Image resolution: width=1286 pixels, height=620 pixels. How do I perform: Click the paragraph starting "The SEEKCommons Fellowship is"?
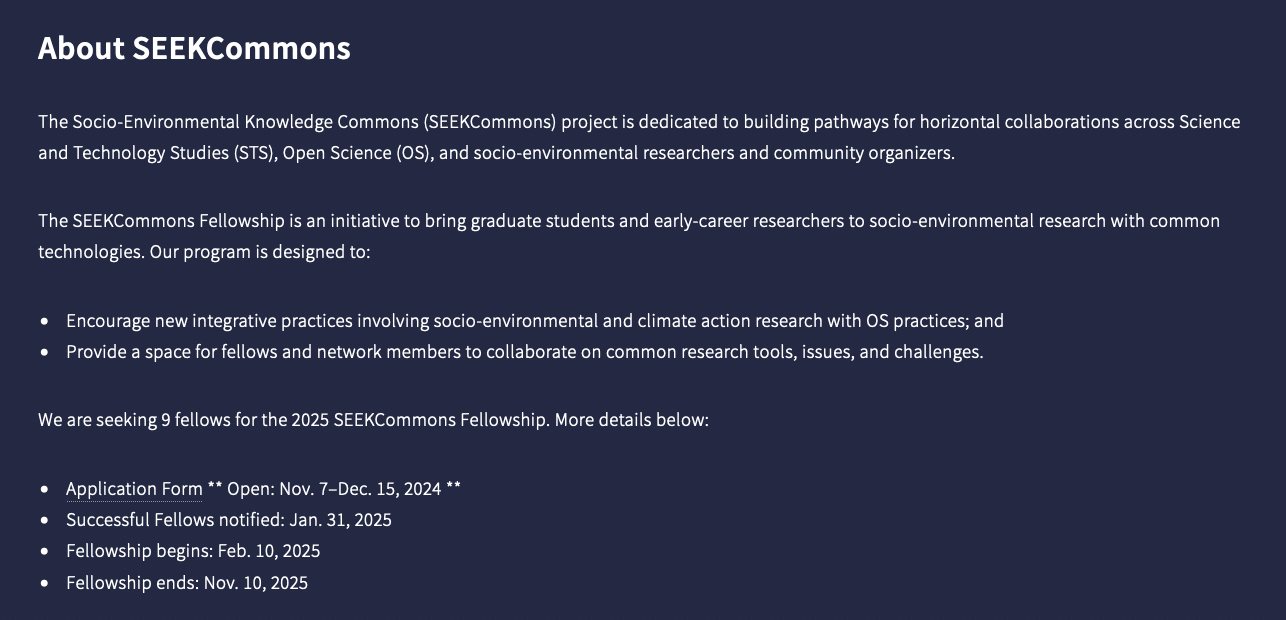click(628, 236)
